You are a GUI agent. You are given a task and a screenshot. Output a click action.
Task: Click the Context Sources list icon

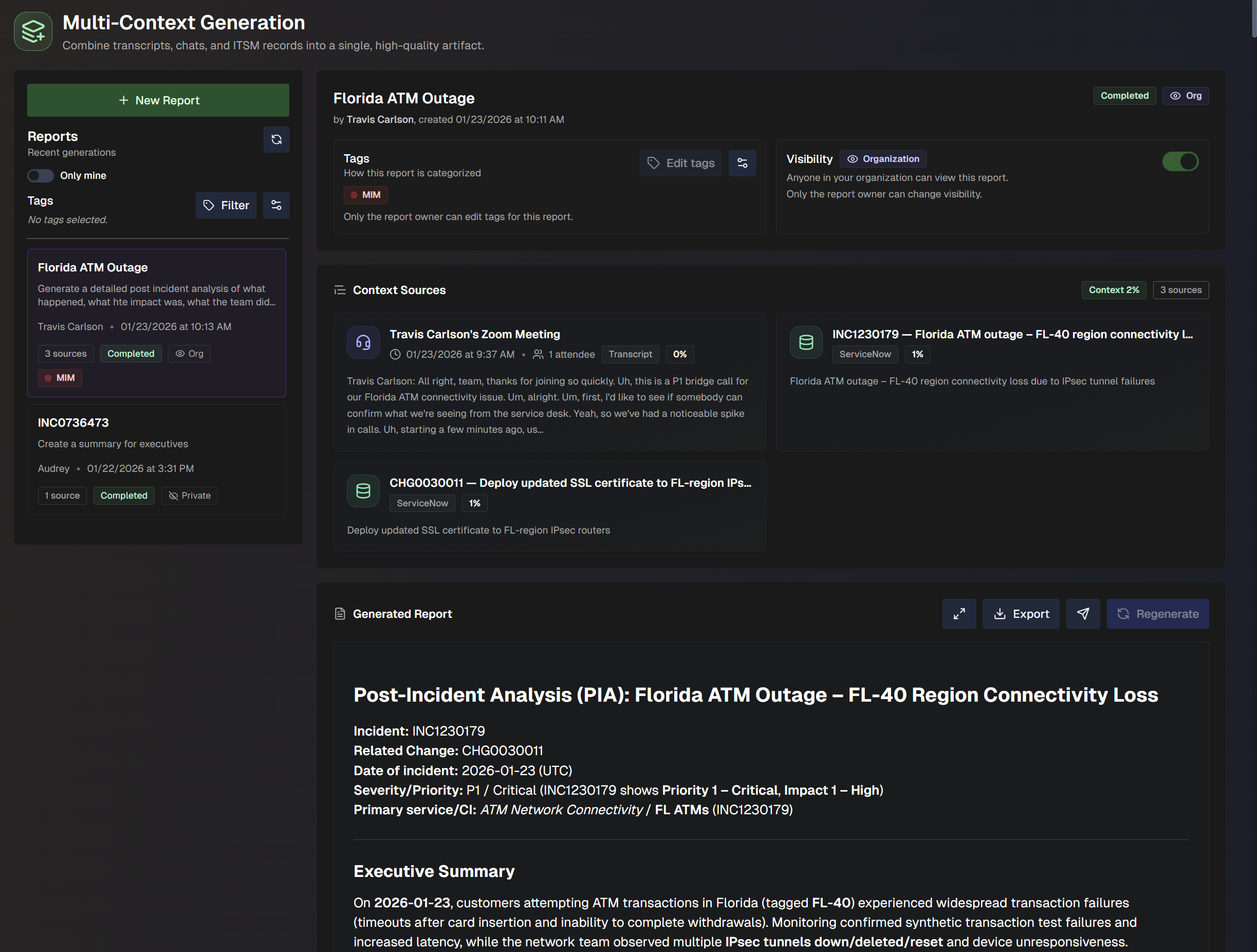click(339, 290)
